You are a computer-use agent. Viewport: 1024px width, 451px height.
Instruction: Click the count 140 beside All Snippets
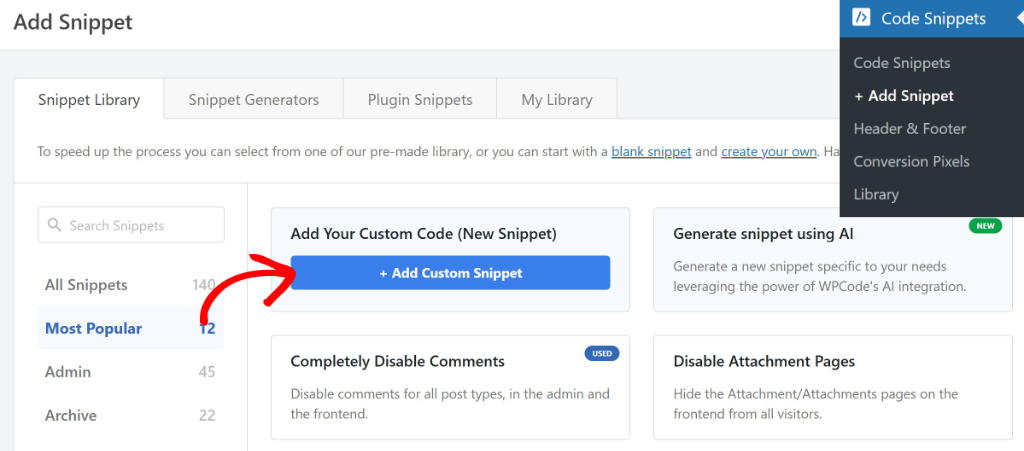(204, 285)
